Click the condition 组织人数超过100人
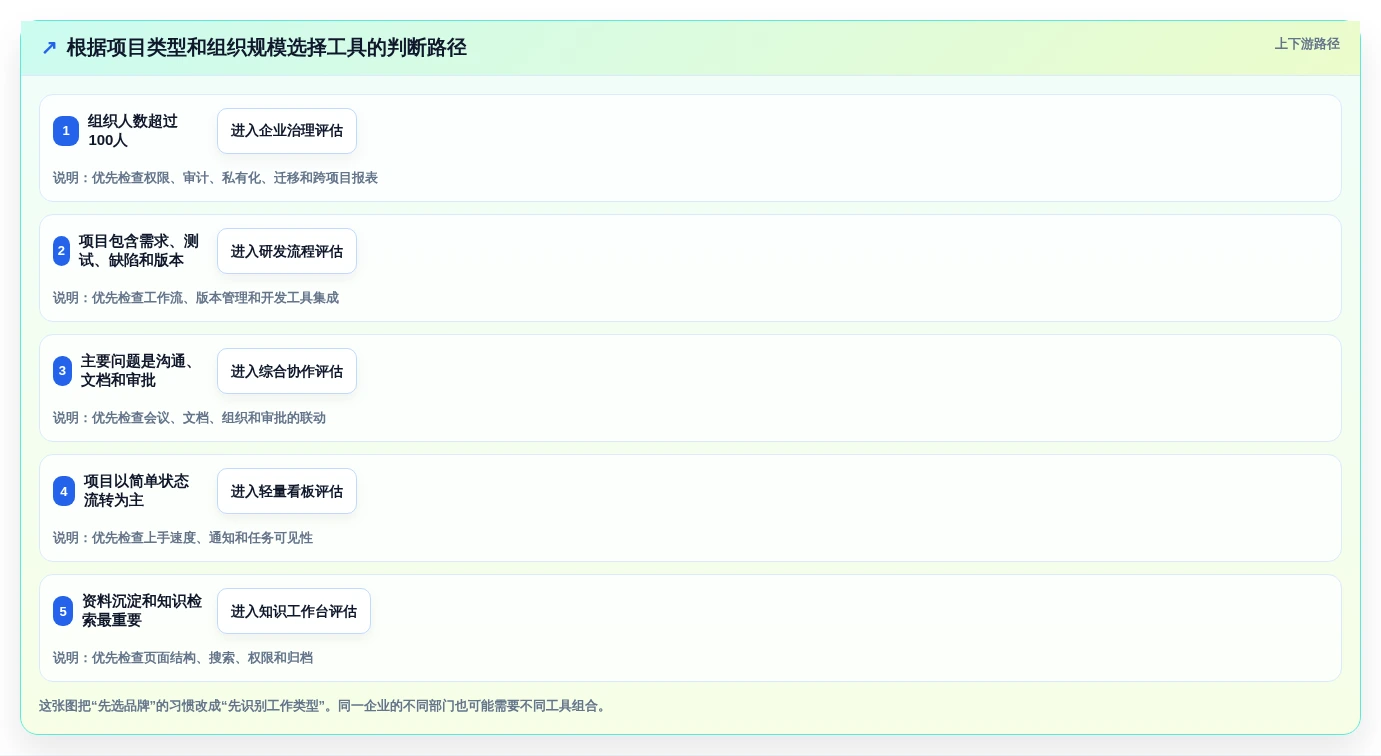 (133, 131)
